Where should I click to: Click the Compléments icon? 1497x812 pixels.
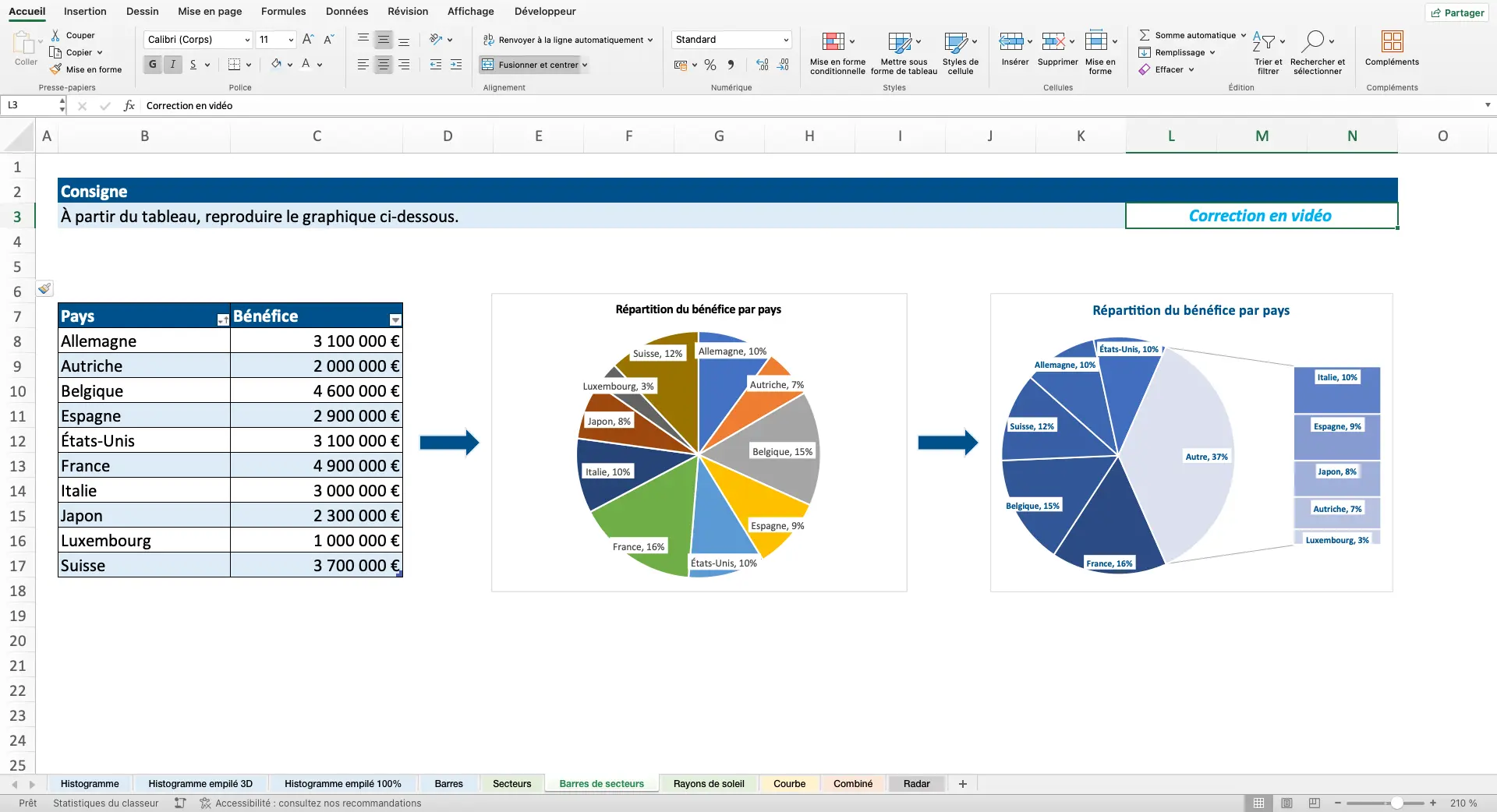(x=1392, y=41)
